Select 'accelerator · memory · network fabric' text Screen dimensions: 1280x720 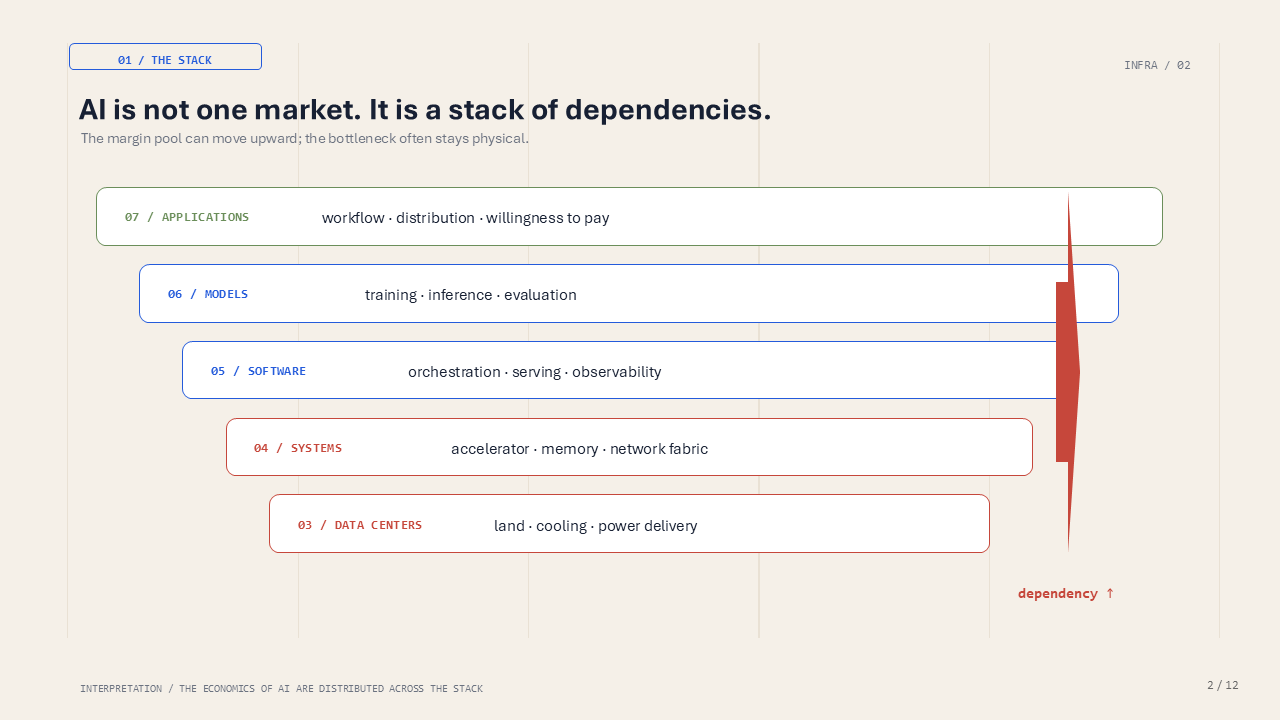coord(580,449)
